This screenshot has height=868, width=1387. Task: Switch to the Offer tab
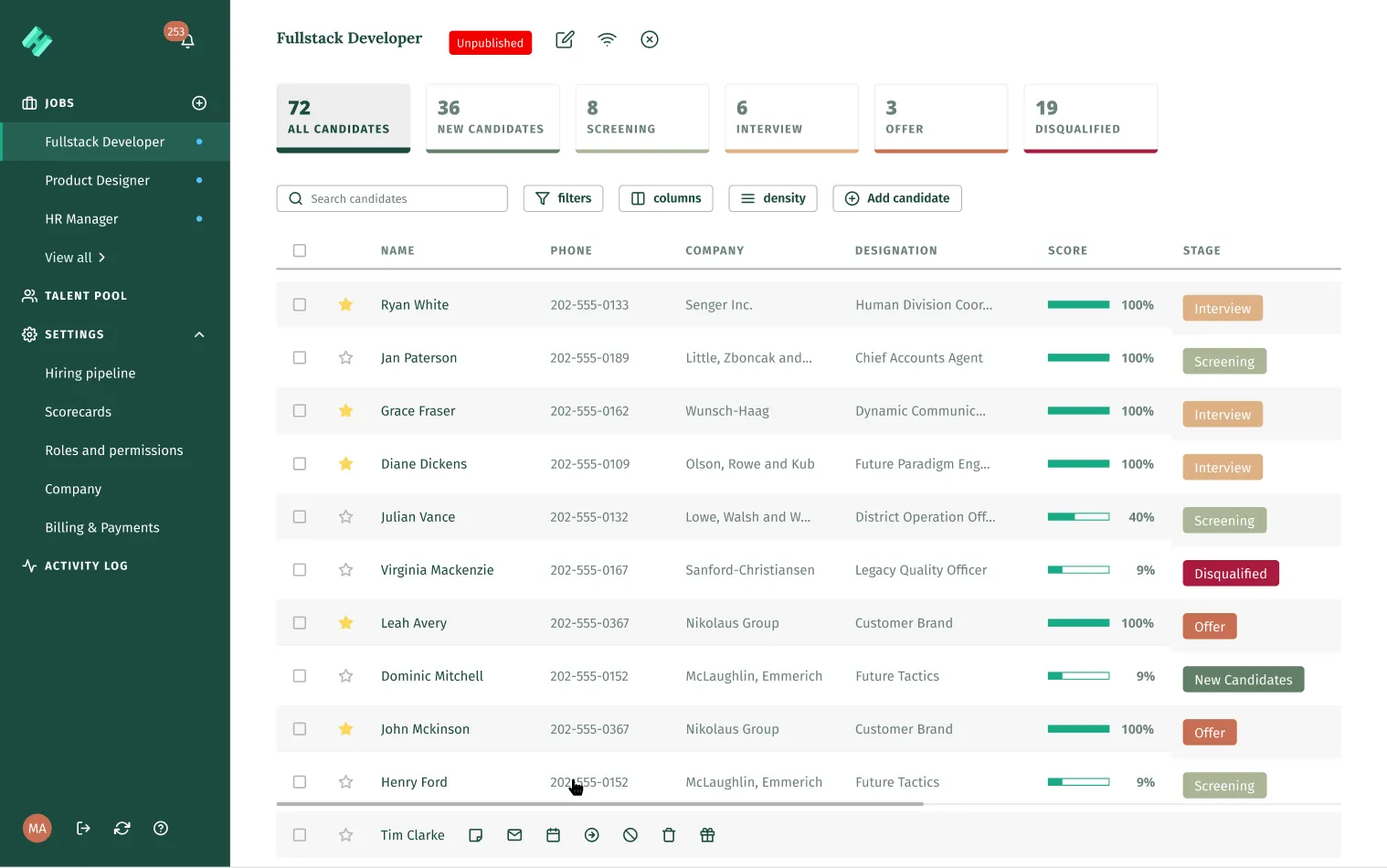[941, 118]
